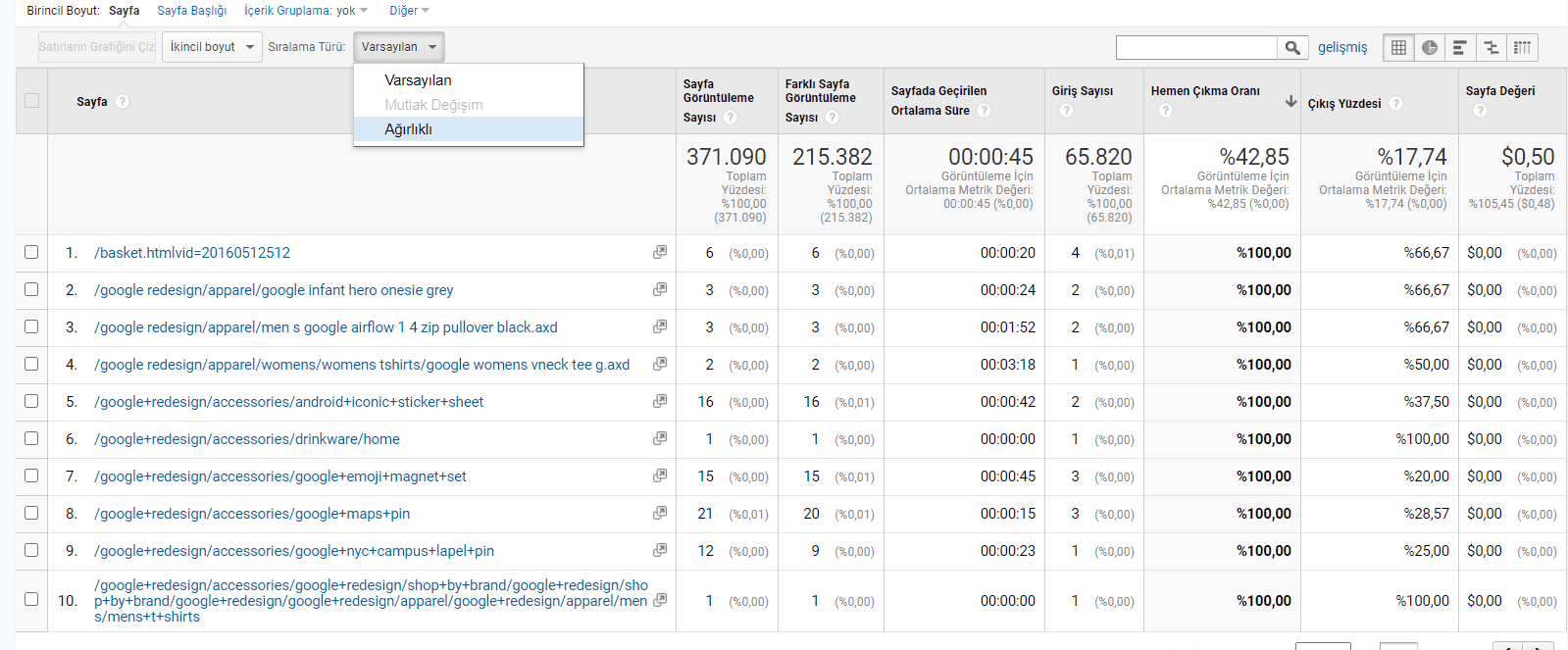Screen dimensions: 1568x650
Task: Click help icon beside Çıkış Yüzdesi
Action: pyautogui.click(x=1395, y=103)
